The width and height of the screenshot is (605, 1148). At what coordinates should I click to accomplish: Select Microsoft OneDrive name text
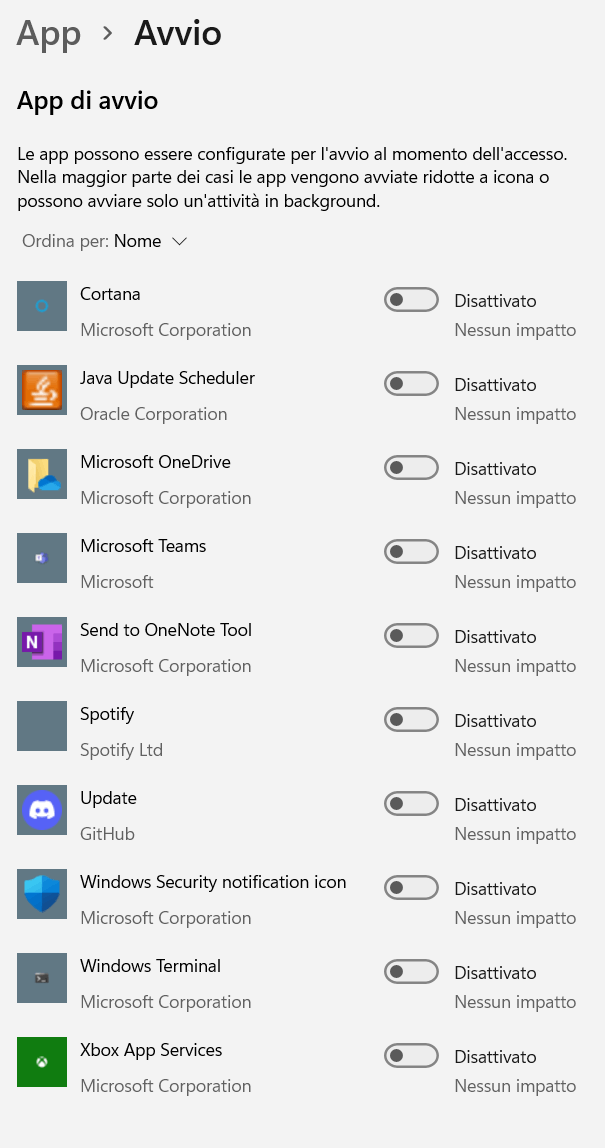point(155,462)
